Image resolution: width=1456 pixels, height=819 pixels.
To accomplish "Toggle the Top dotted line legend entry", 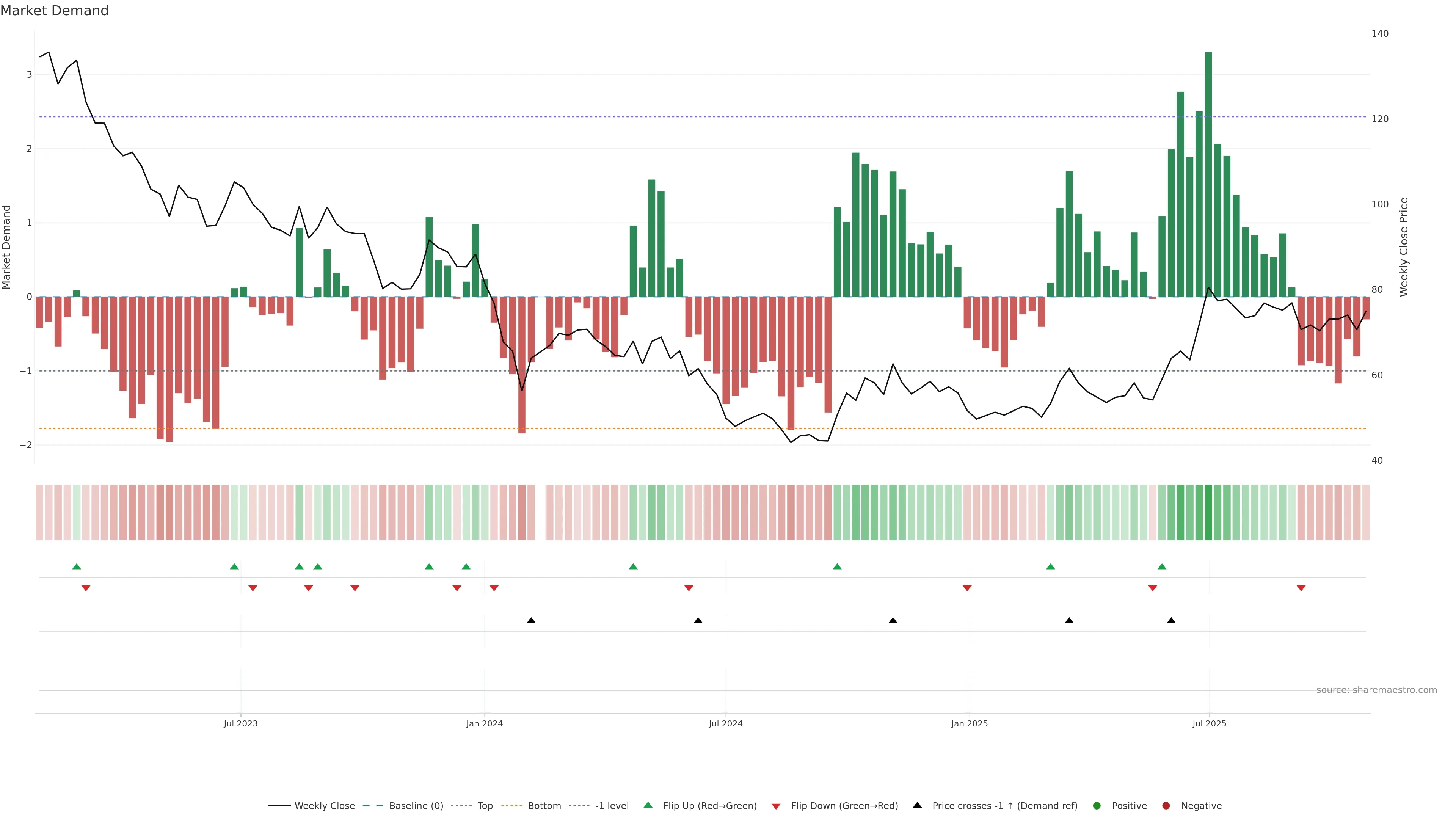I will [485, 805].
